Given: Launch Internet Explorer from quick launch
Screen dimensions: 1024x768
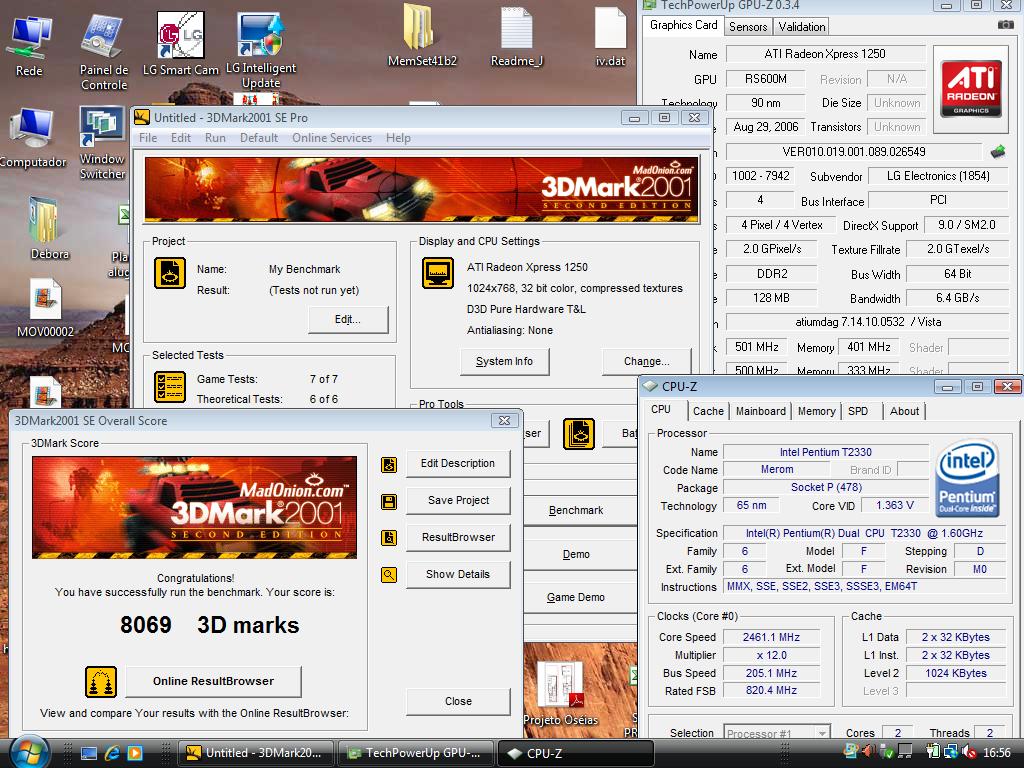Looking at the screenshot, I should (x=112, y=753).
